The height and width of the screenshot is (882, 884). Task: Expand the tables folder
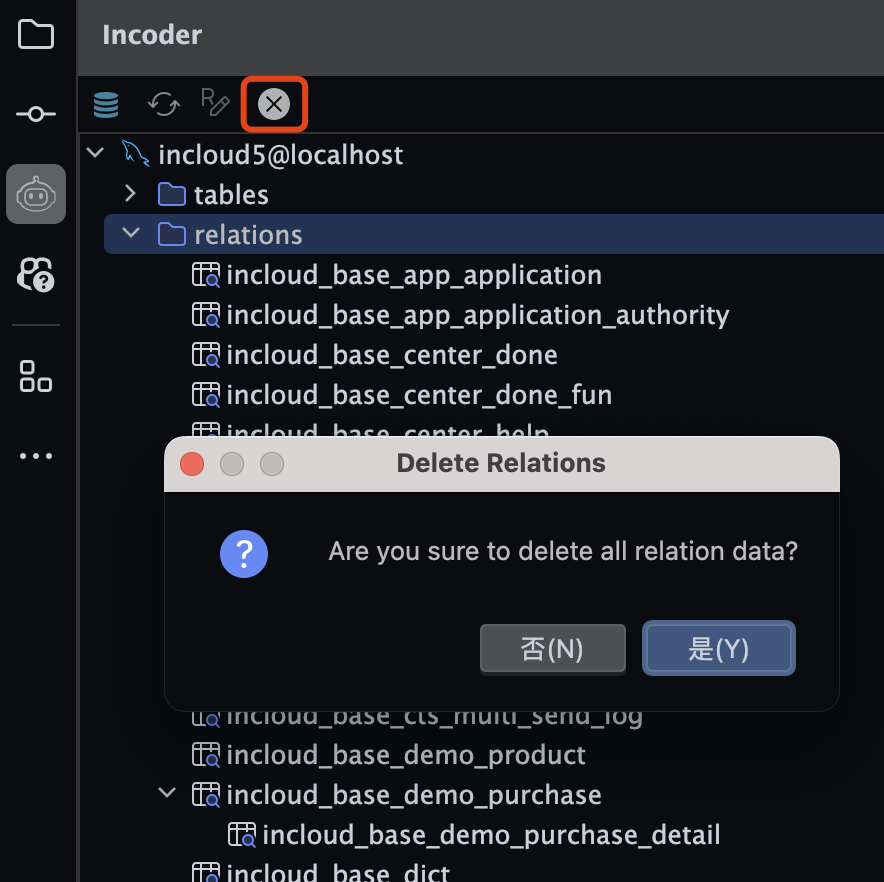point(130,193)
